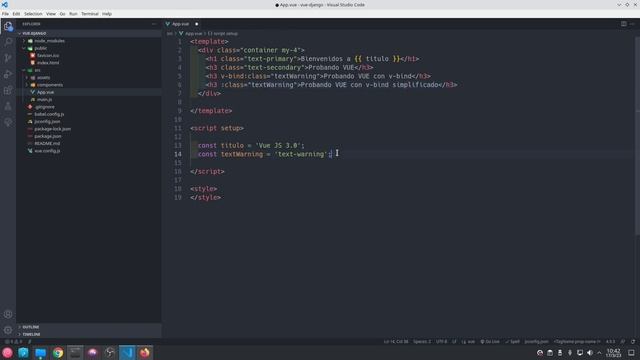Open the Edit menu

point(16,14)
